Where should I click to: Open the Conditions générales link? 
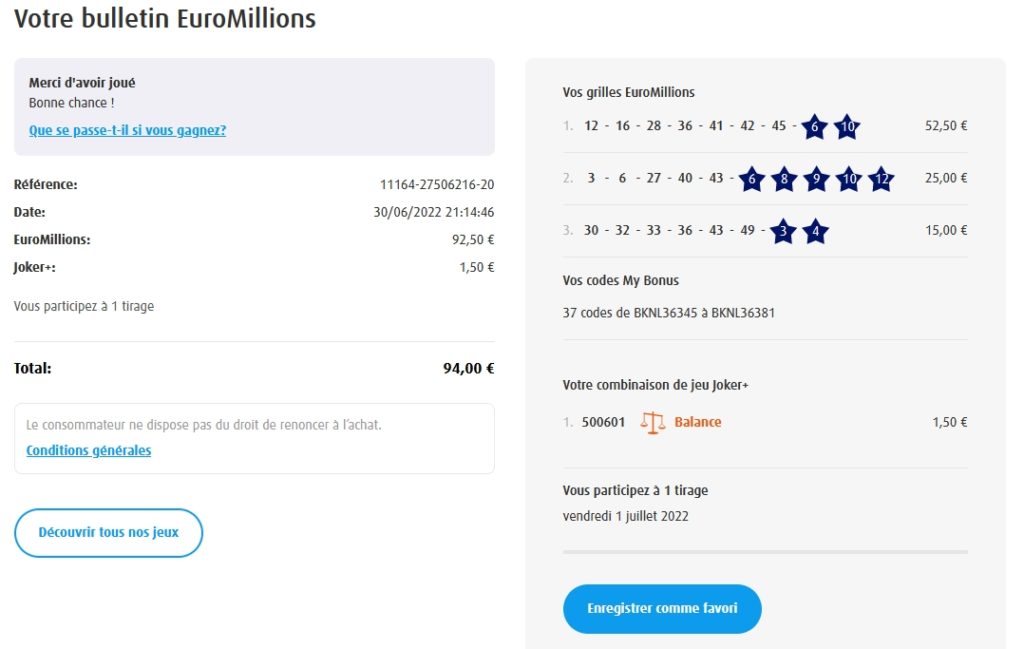point(89,450)
